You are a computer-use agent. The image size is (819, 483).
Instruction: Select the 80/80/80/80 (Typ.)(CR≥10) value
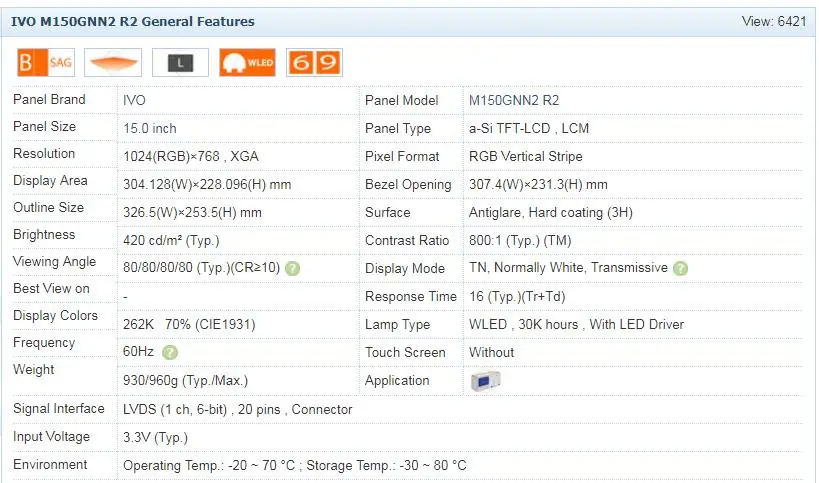[202, 268]
